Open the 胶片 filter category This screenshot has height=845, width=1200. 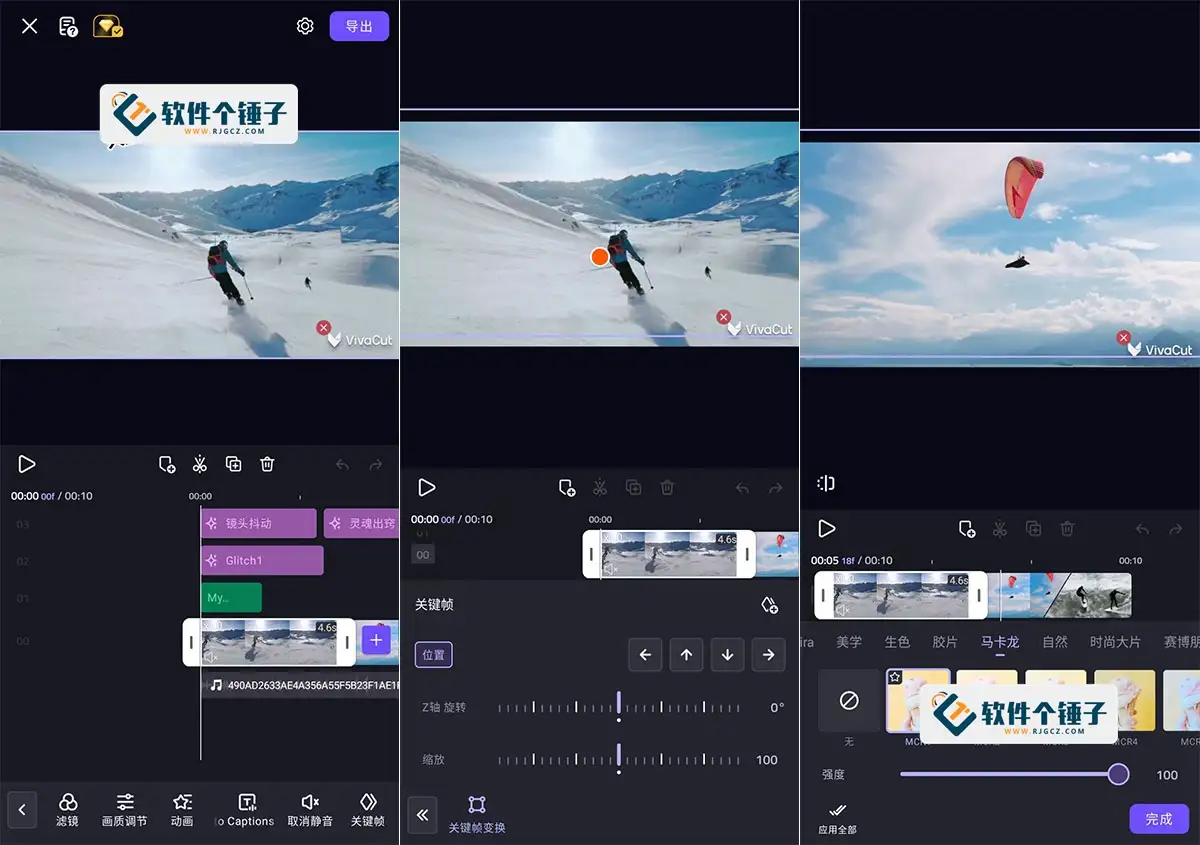945,642
